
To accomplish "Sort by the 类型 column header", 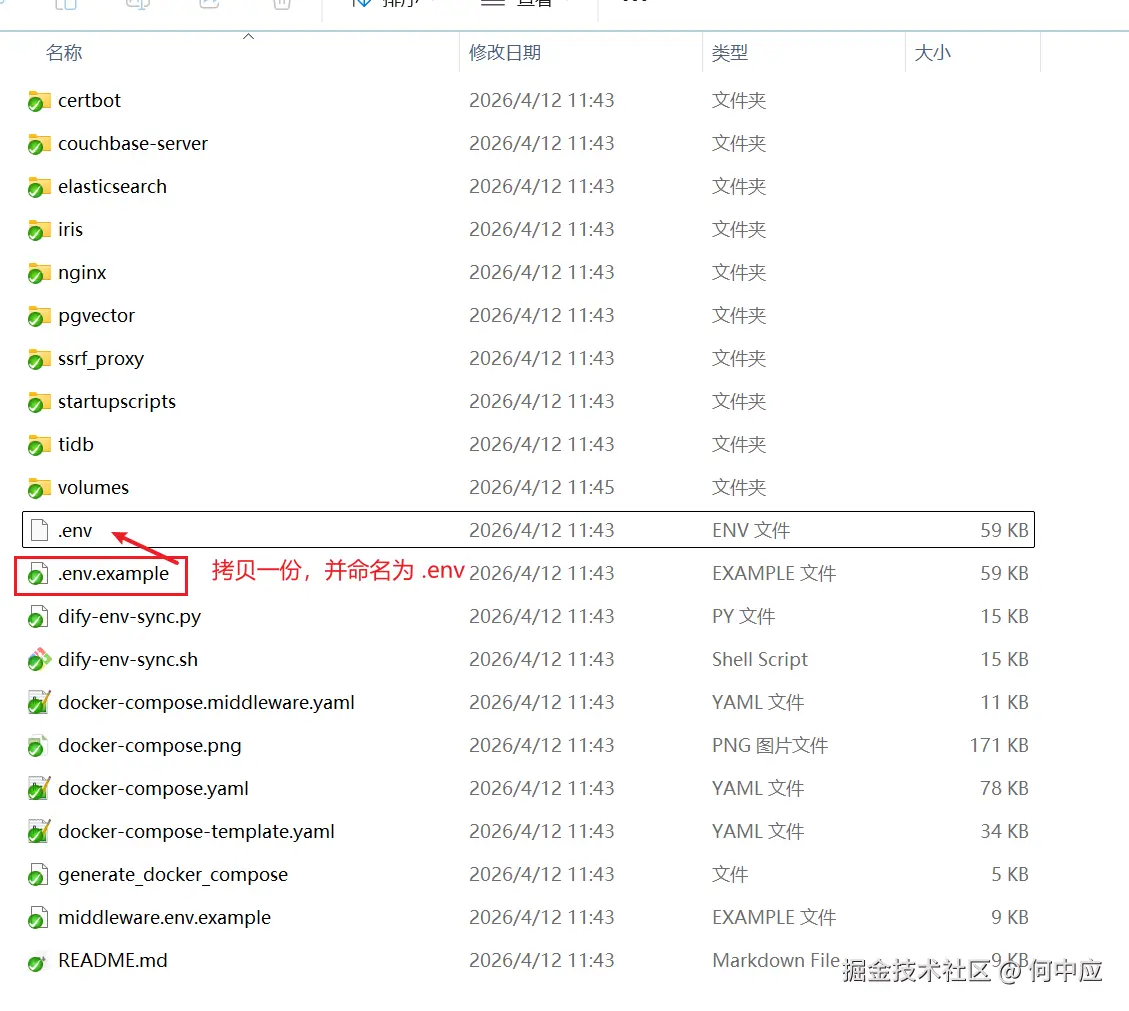I will coord(730,53).
